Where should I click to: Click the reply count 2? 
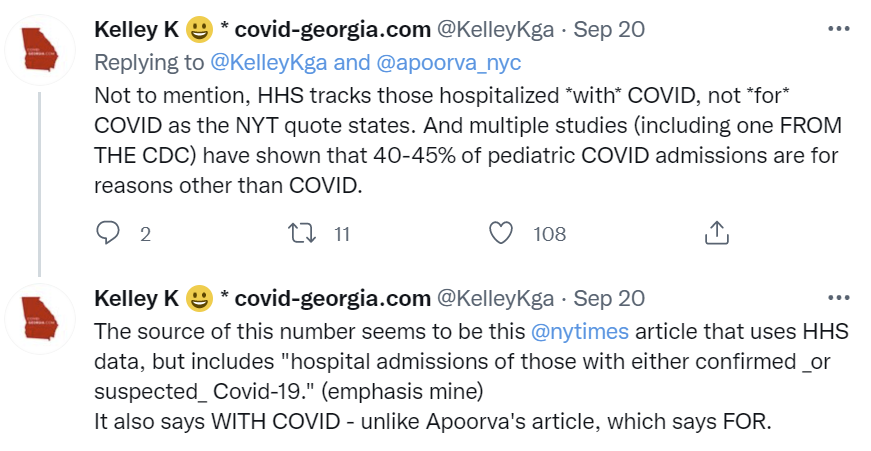point(146,234)
